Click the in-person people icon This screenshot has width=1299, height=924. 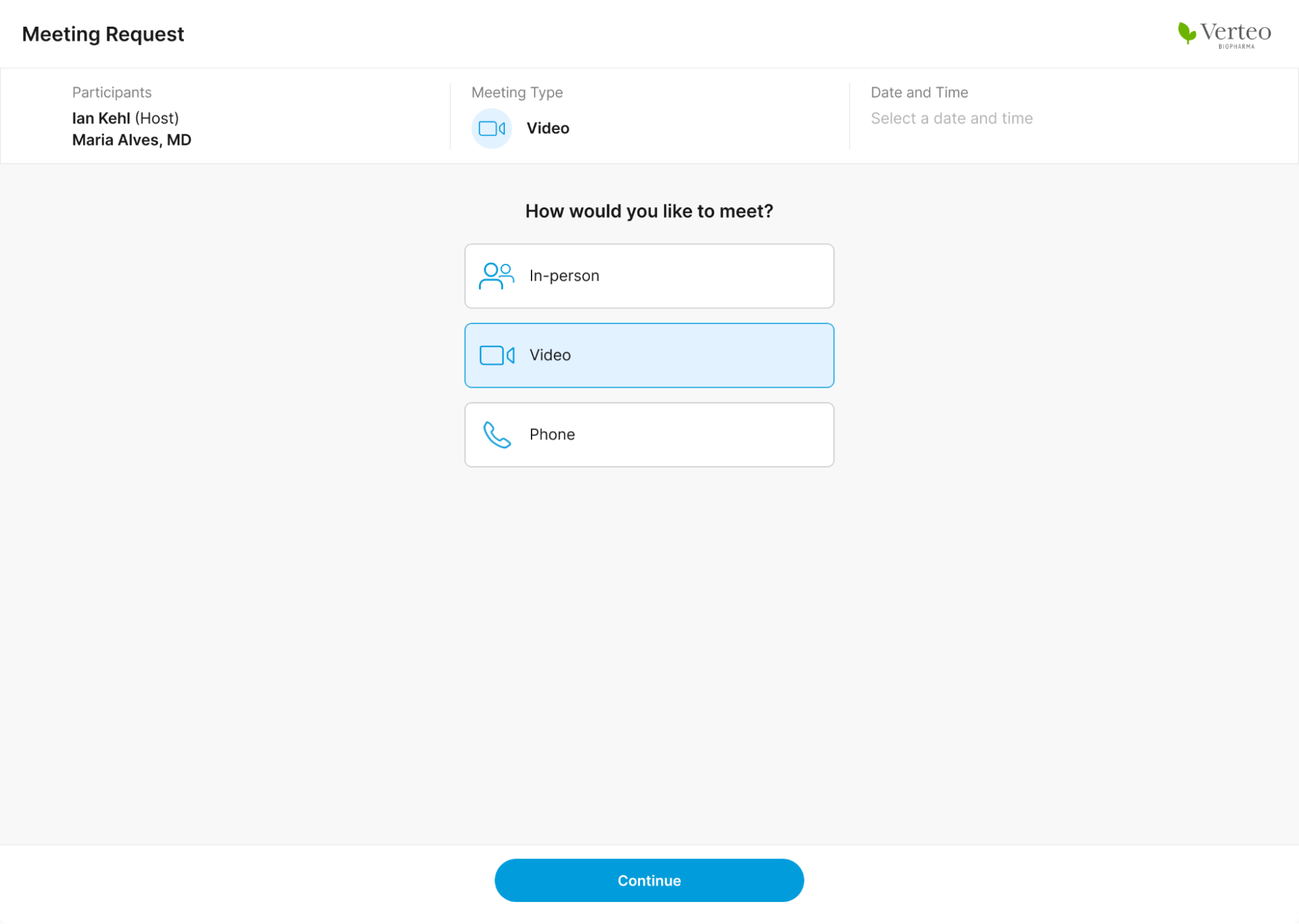point(496,276)
